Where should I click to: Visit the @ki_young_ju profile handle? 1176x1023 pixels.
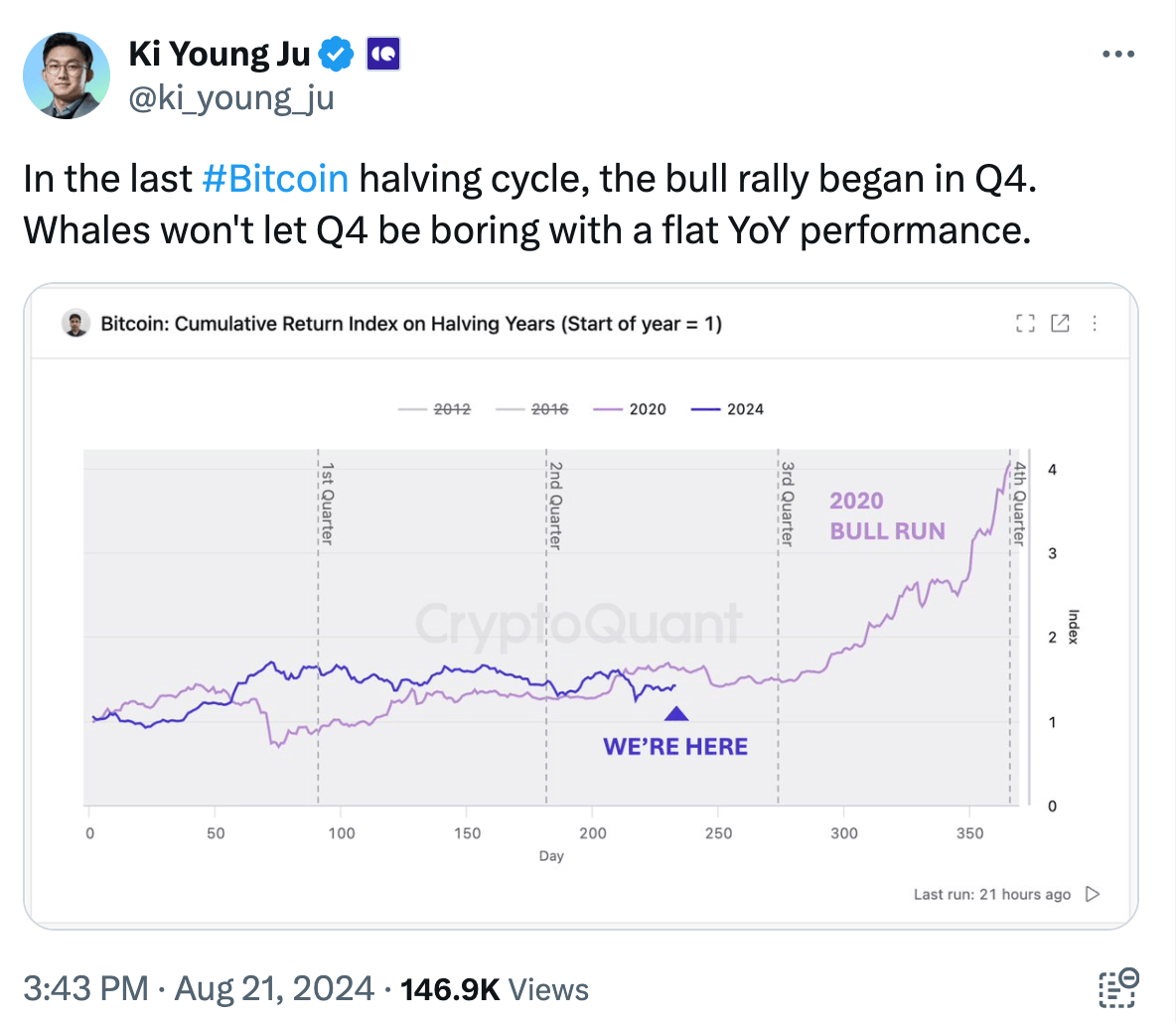[231, 97]
